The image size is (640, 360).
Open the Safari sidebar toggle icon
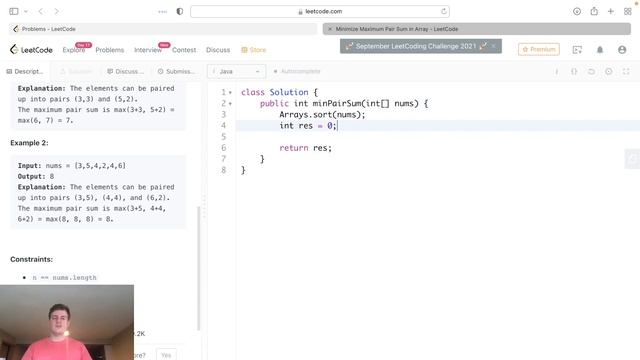(13, 11)
